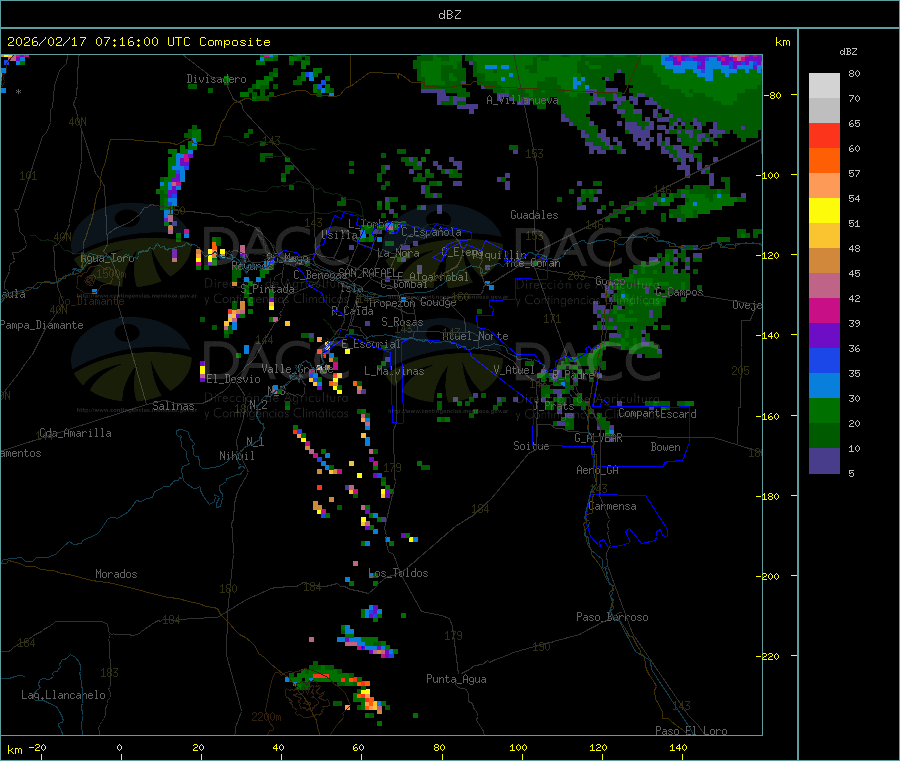Select the 36 dBZ blue color swatch
This screenshot has height=761, width=900.
tap(824, 360)
